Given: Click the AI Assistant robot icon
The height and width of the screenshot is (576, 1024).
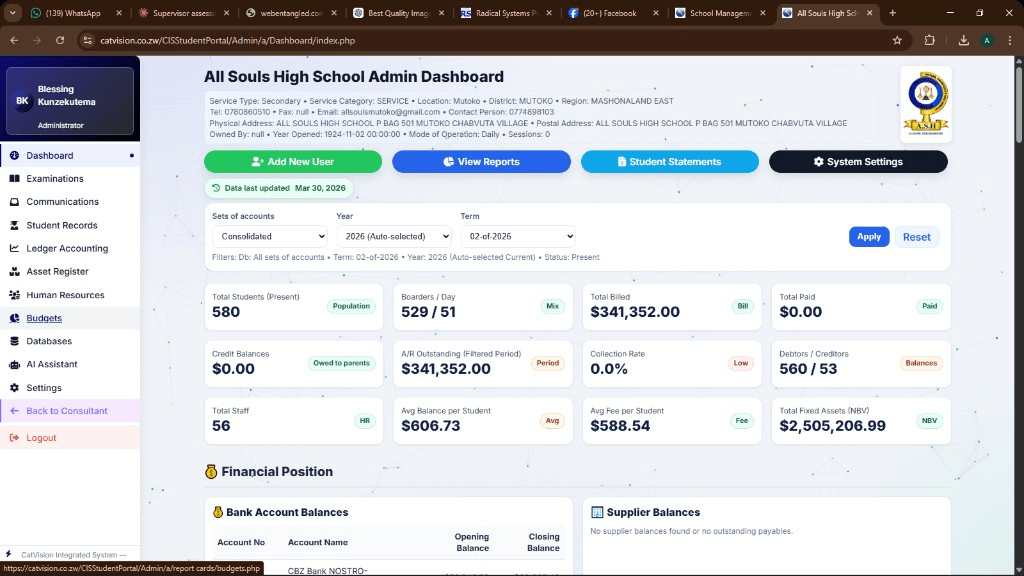Looking at the screenshot, I should [x=14, y=364].
